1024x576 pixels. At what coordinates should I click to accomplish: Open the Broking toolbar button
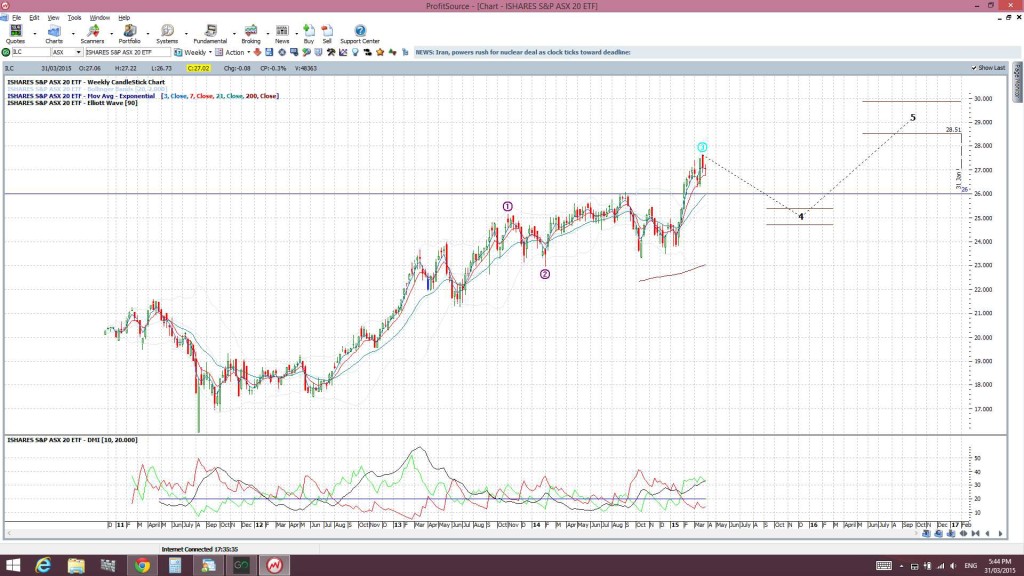click(x=251, y=34)
